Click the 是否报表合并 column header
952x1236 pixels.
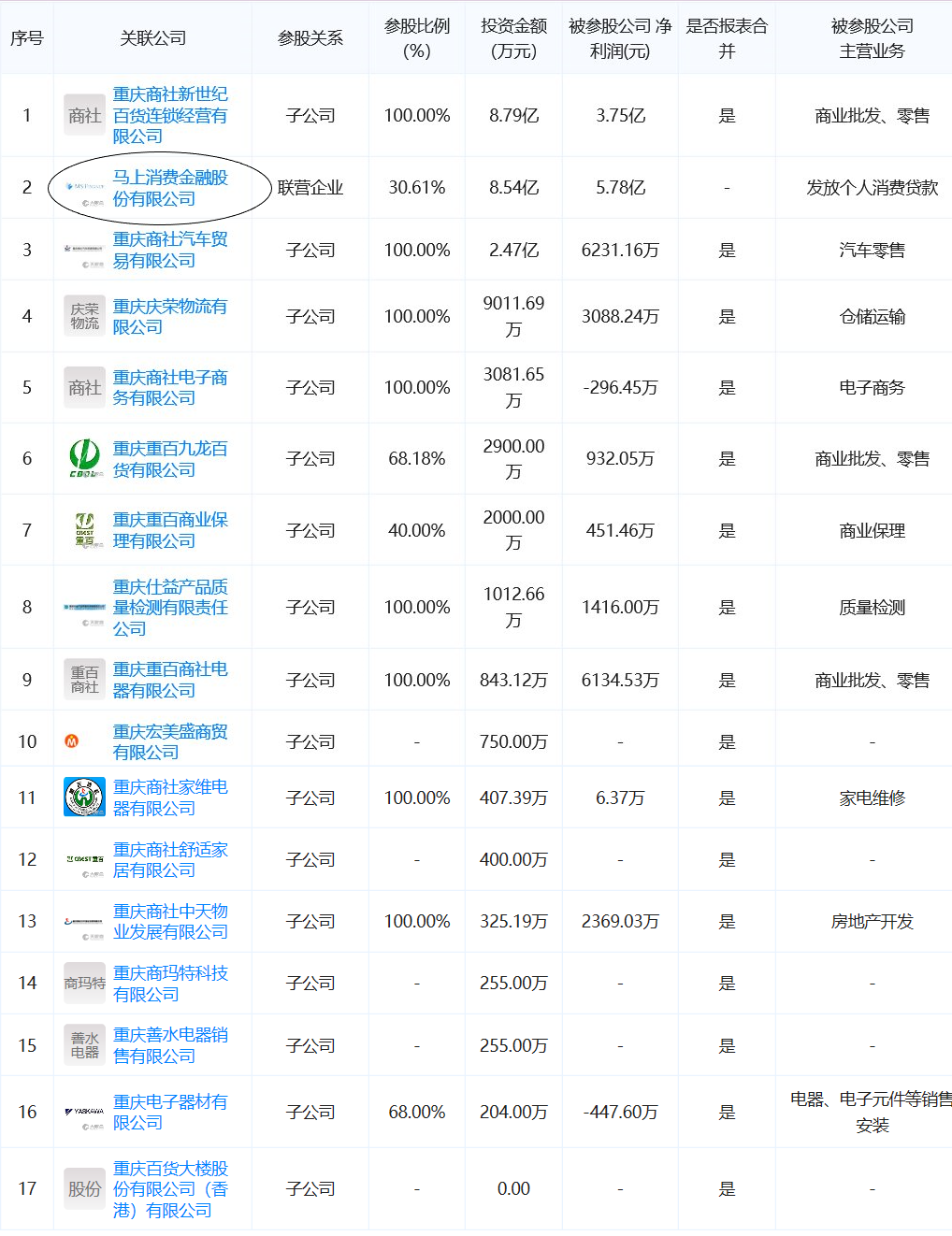[727, 38]
